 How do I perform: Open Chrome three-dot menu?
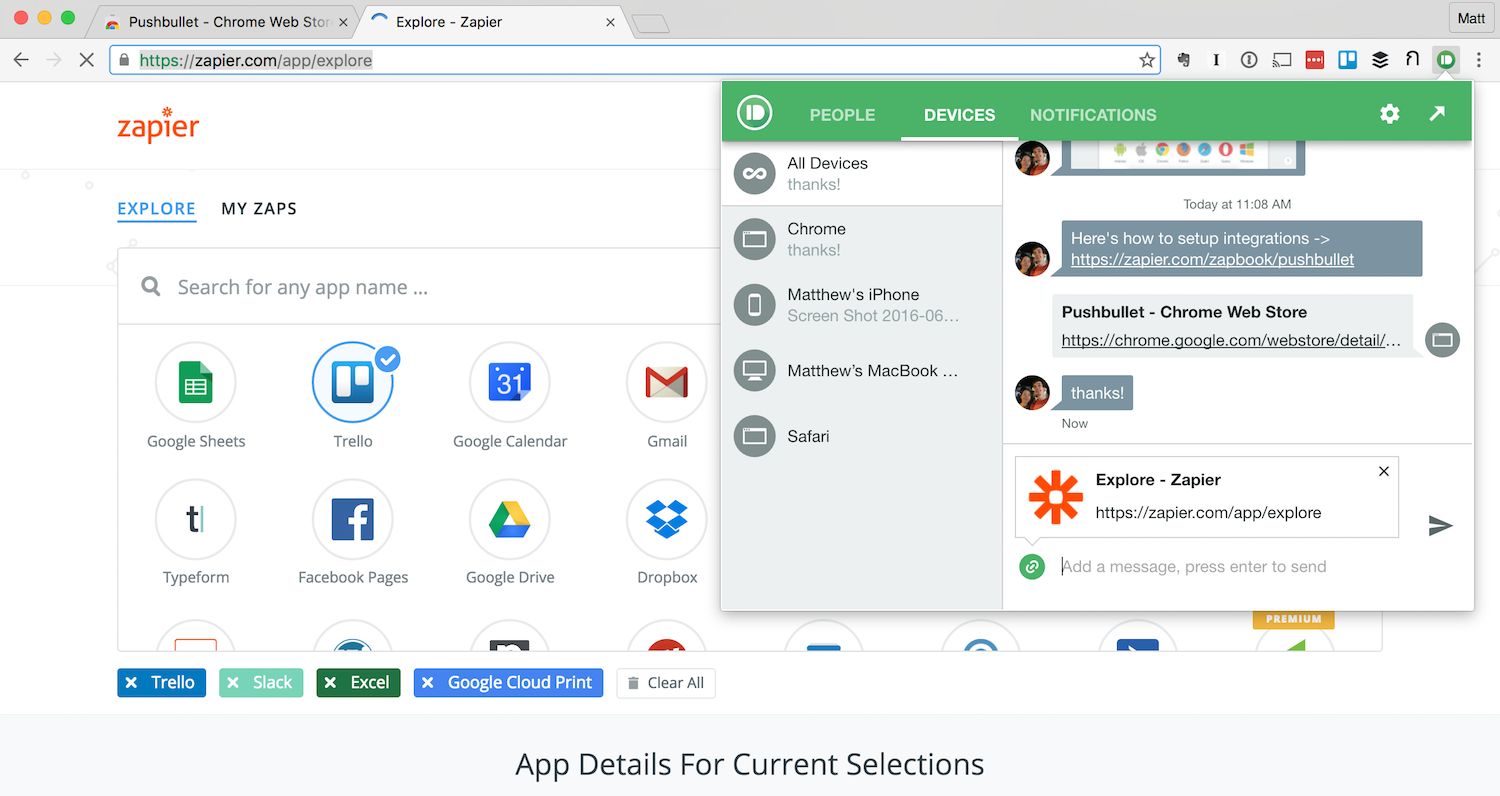[1479, 60]
